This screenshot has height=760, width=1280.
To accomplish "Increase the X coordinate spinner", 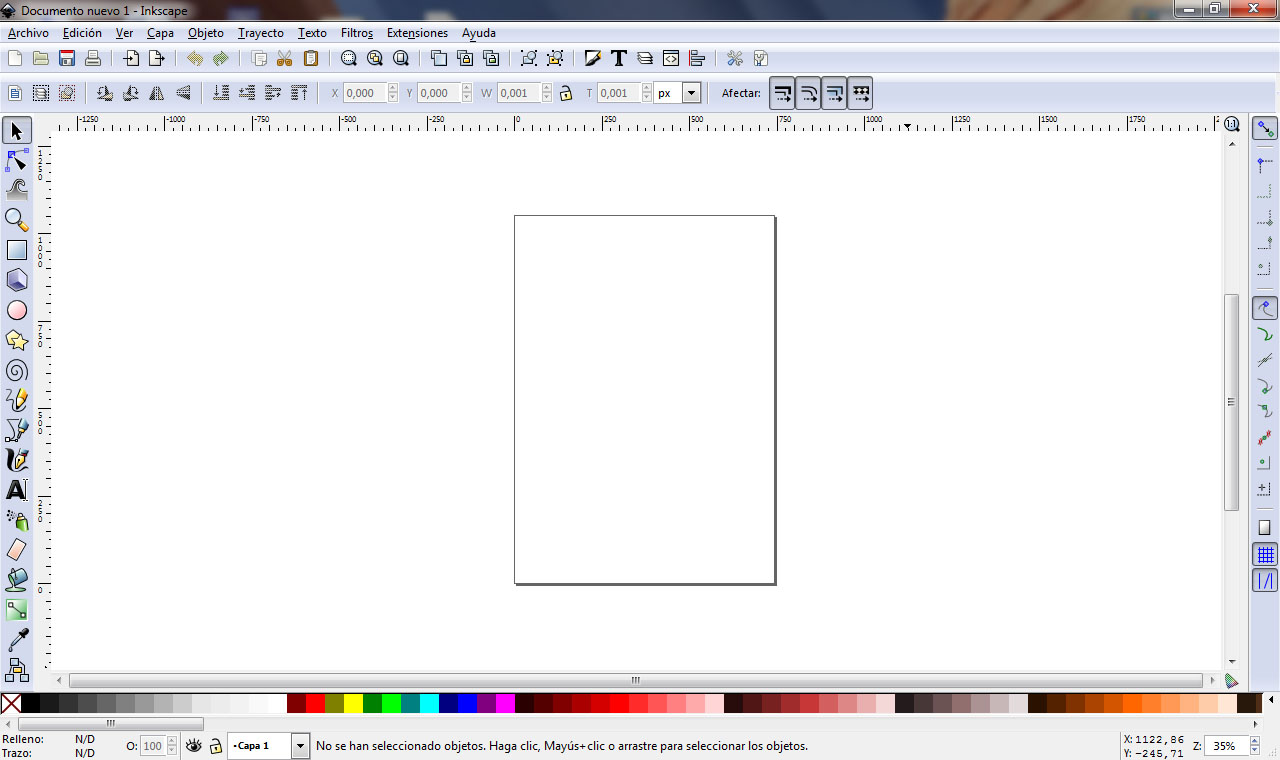I will click(x=393, y=88).
